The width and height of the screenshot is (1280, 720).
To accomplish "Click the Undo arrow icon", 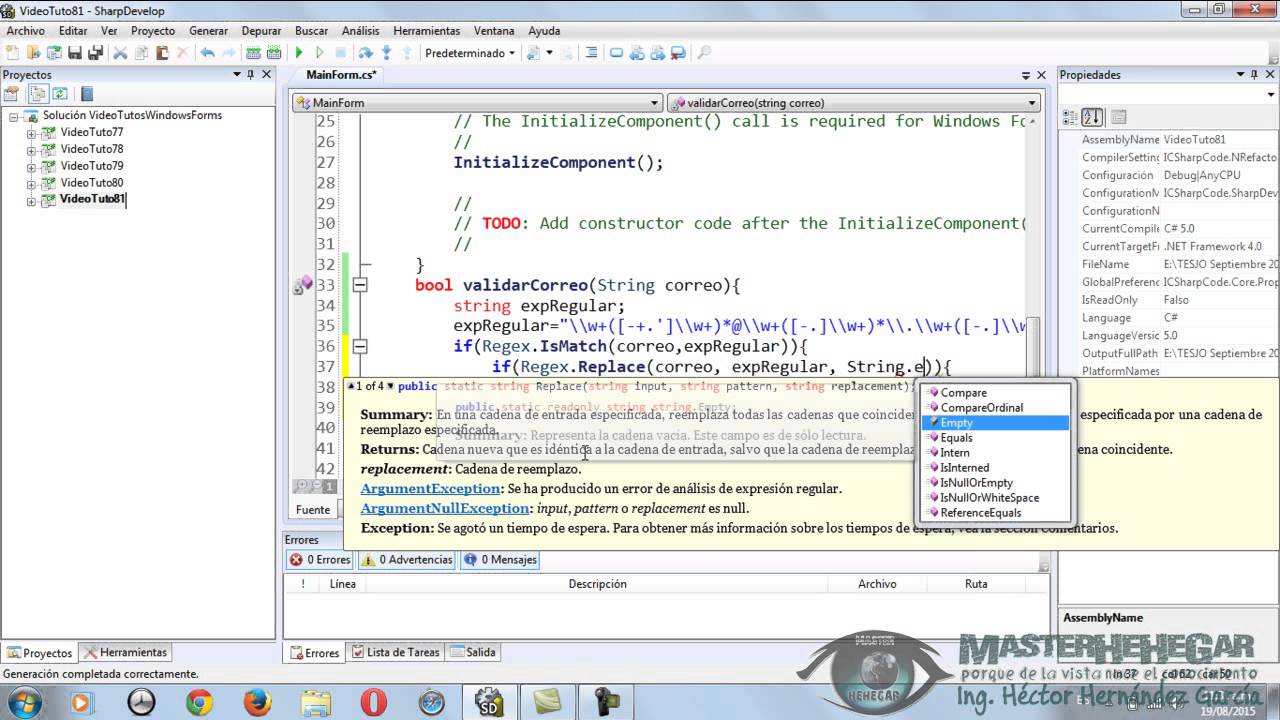I will coord(208,53).
